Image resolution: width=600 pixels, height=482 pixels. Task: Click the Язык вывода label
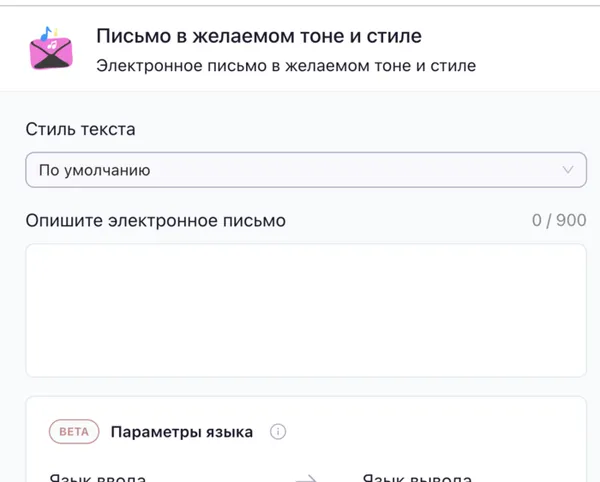click(x=416, y=478)
